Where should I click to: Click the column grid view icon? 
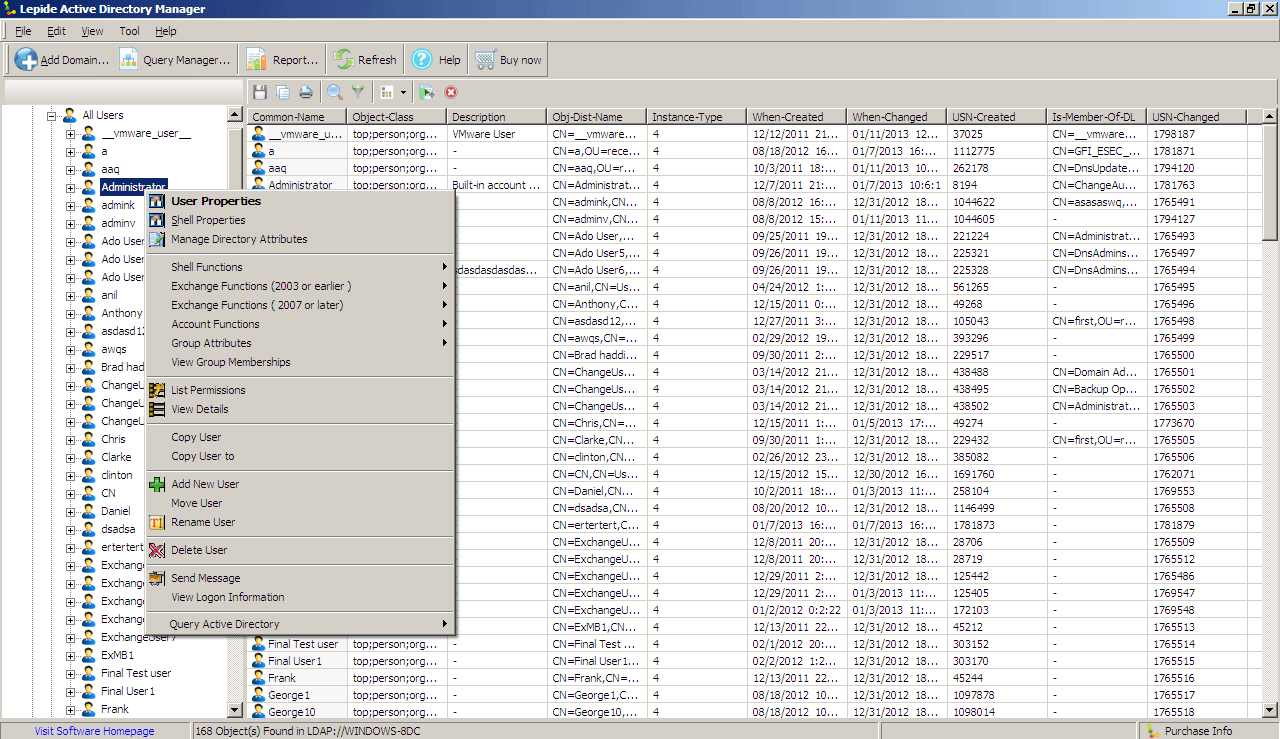[387, 92]
